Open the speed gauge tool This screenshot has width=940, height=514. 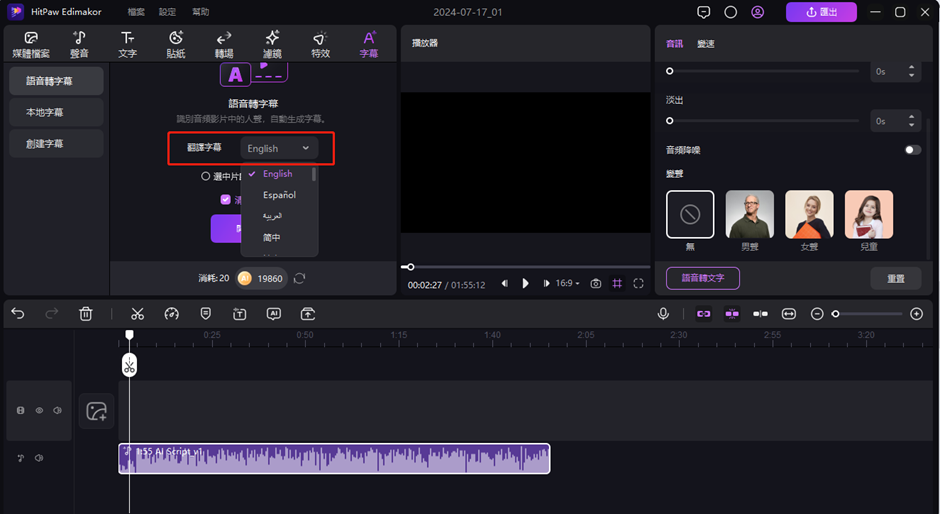pos(171,314)
